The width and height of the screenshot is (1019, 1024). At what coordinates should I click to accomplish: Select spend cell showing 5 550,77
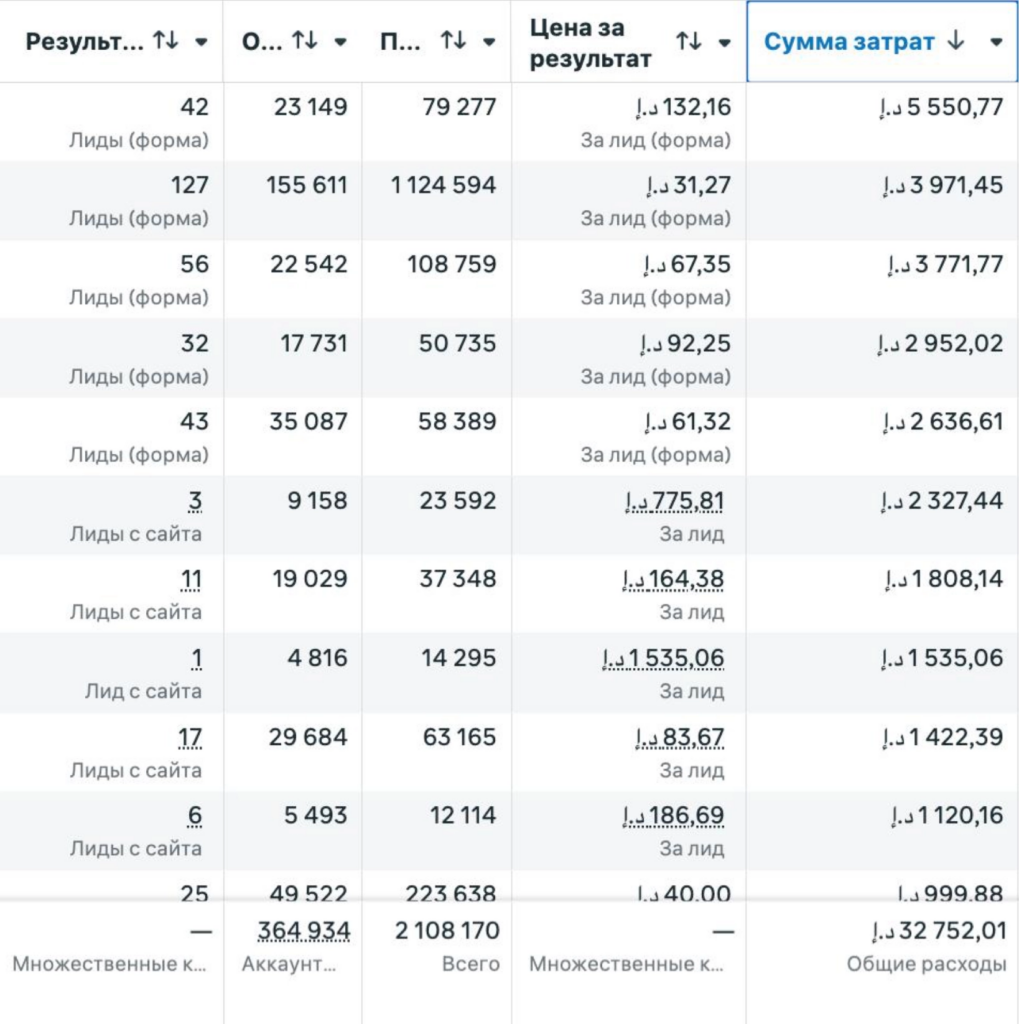[x=942, y=107]
